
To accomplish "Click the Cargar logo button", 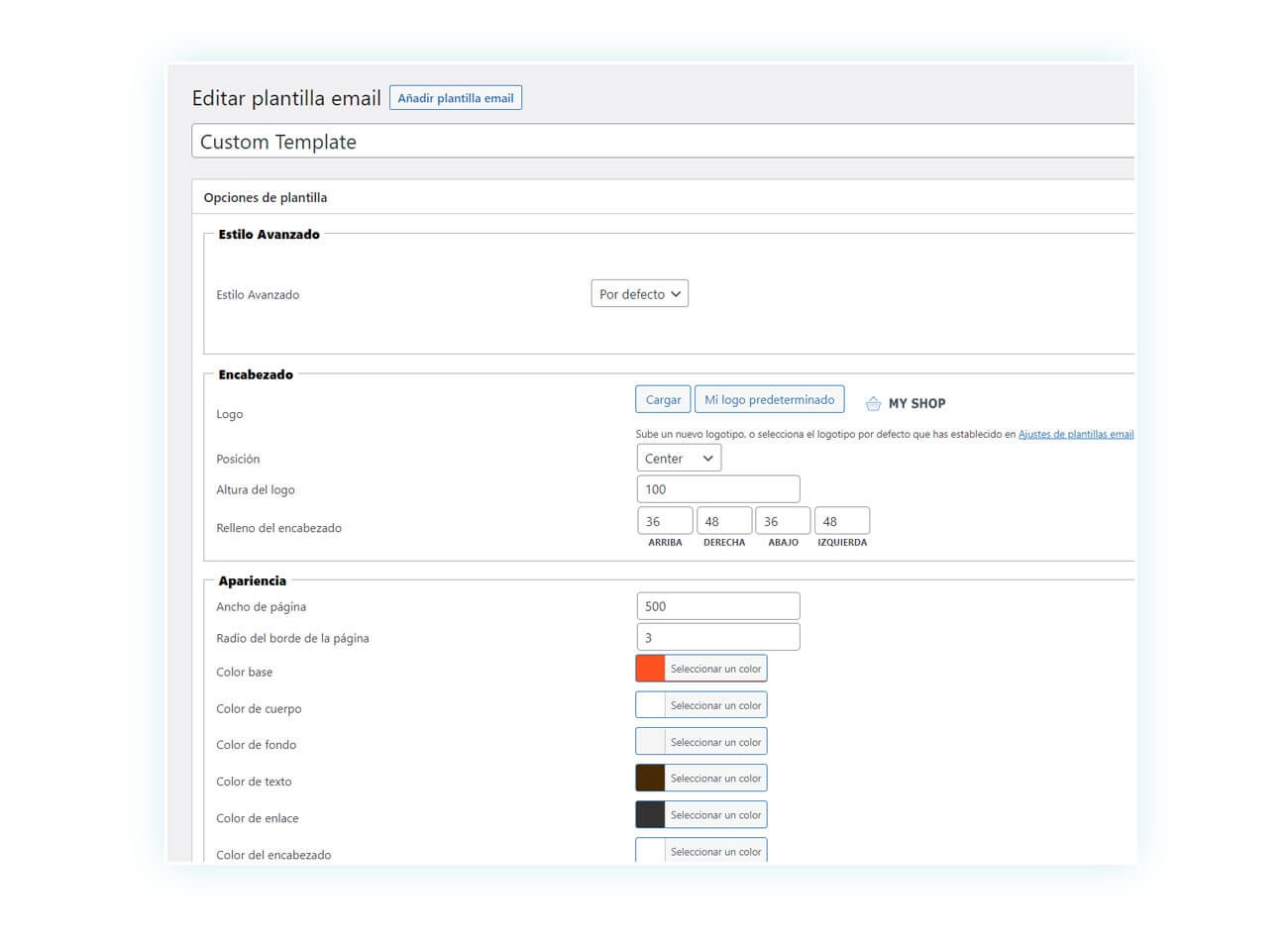I will [x=663, y=399].
